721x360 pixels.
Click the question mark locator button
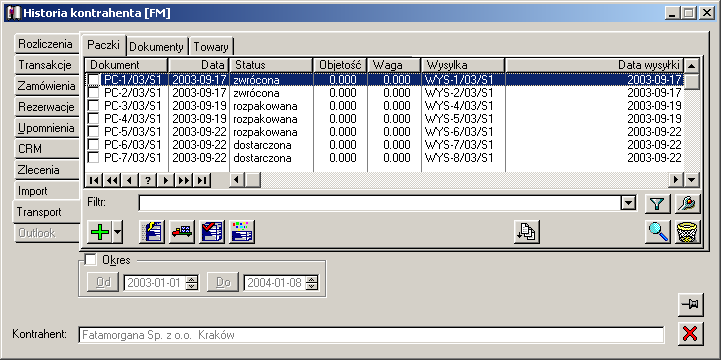point(148,180)
